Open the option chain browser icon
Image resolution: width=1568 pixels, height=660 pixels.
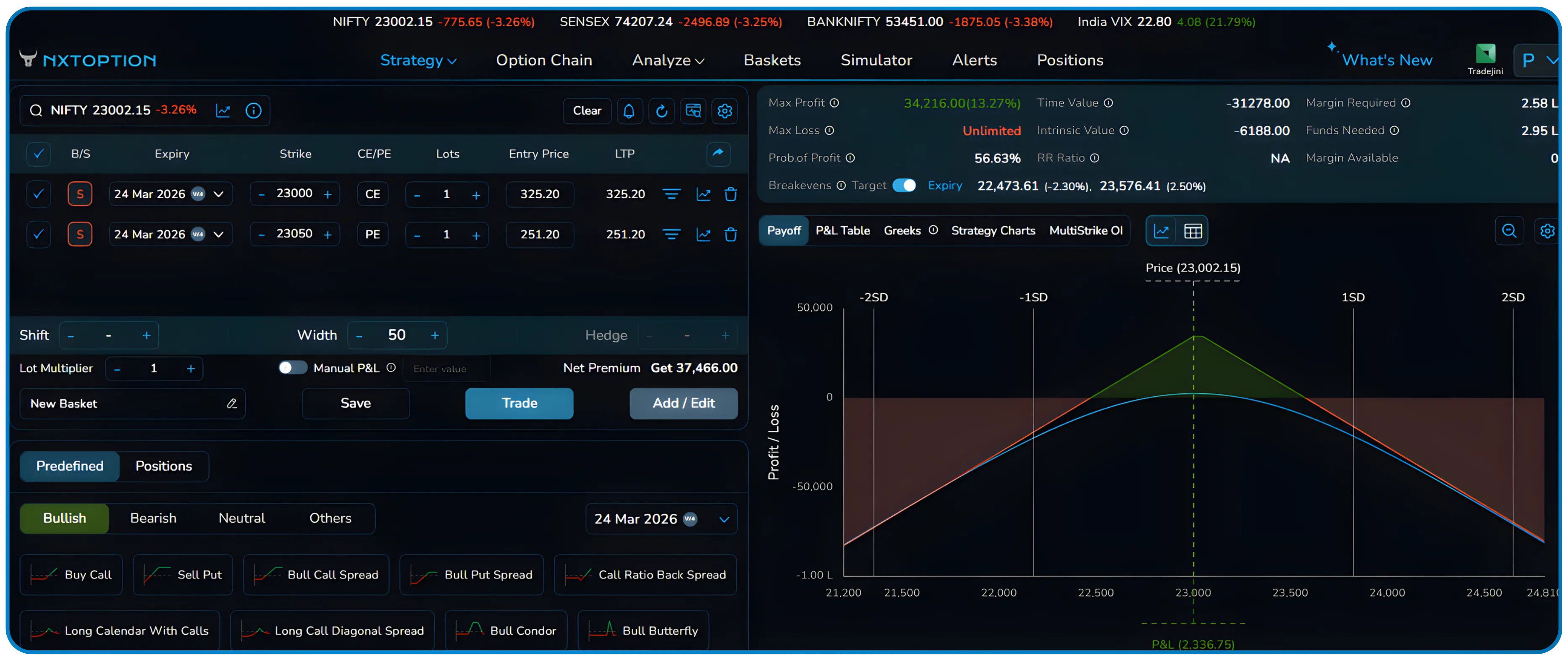(693, 111)
